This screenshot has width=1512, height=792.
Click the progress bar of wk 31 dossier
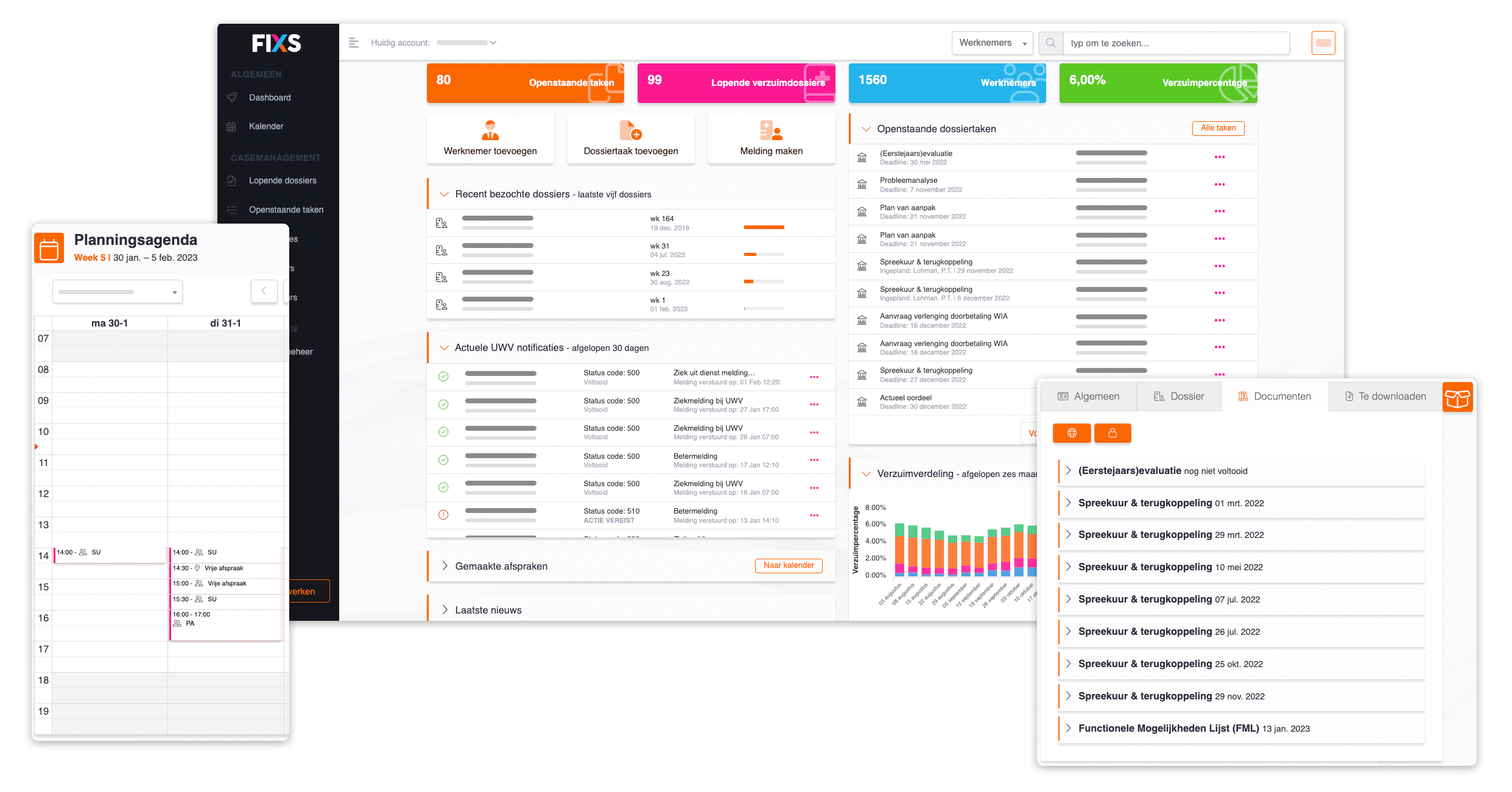click(764, 254)
